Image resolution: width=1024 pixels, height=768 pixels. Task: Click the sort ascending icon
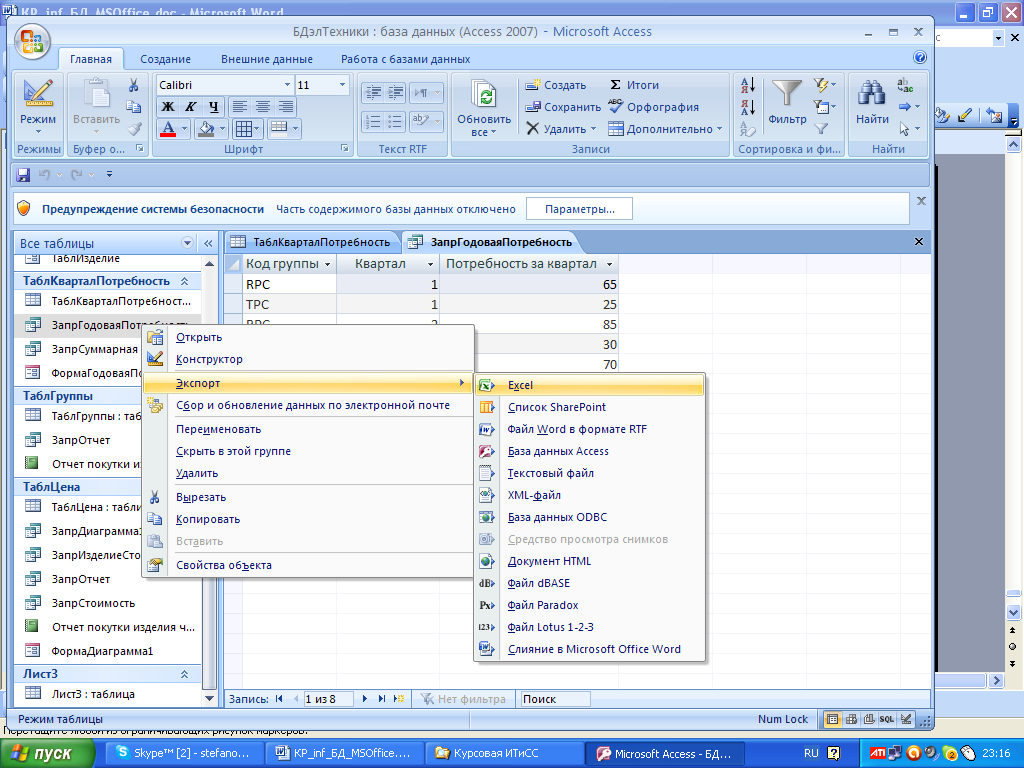point(748,85)
